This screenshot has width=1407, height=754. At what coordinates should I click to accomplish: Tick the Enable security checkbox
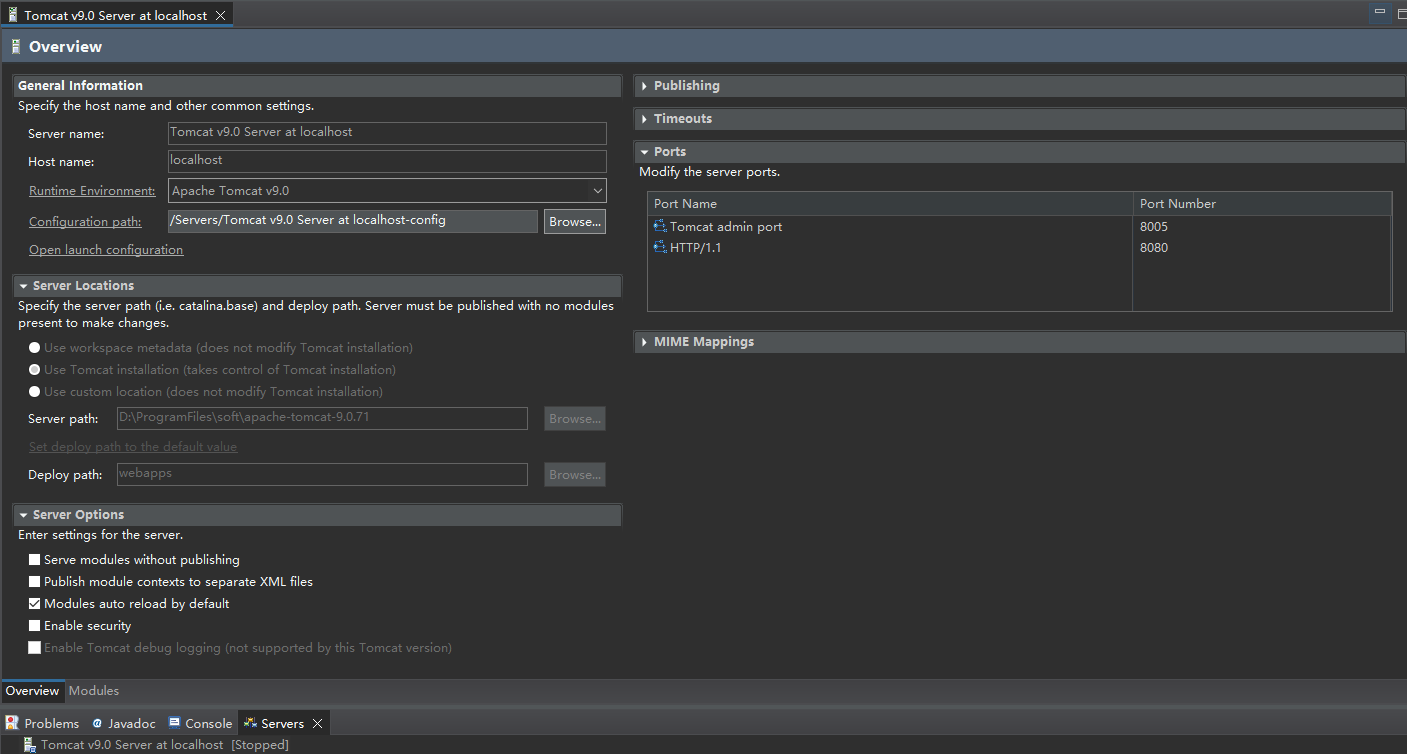(35, 626)
